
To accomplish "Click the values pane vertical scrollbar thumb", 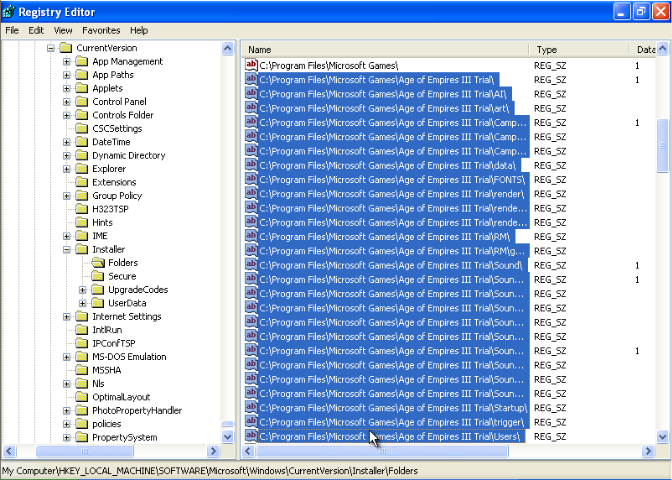I will pos(663,146).
